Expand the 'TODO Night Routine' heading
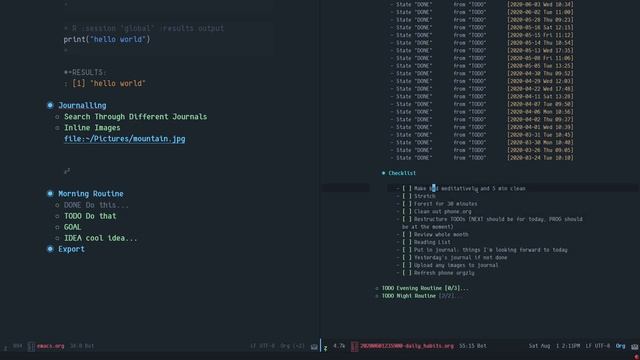Screen dimensions: 640x360 [x=422, y=296]
